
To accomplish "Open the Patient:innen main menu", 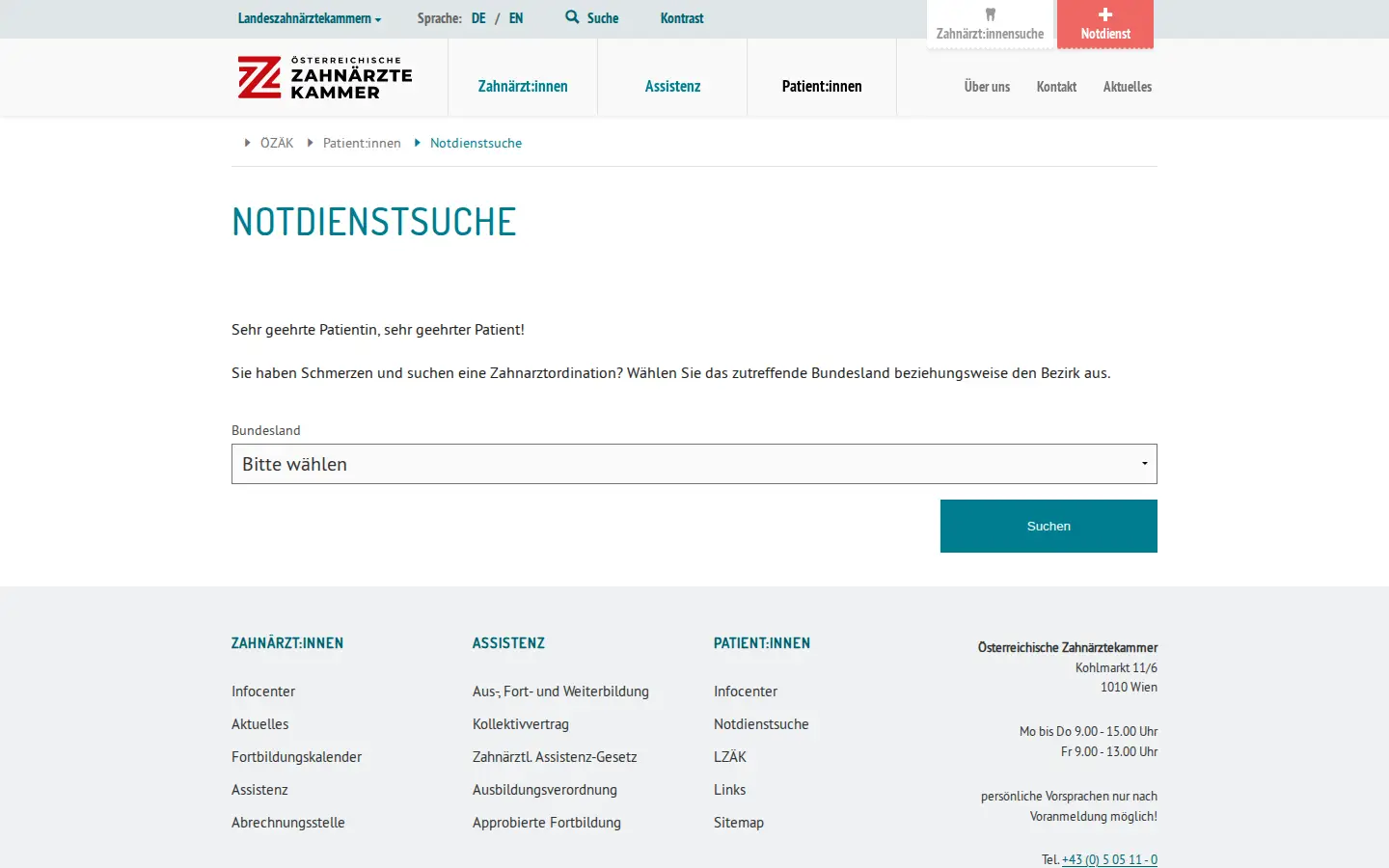I will [822, 87].
